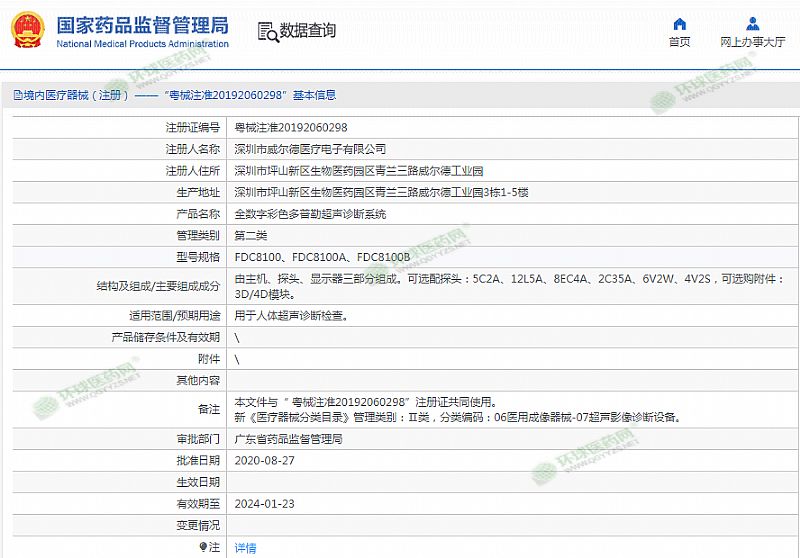Image resolution: width=800 pixels, height=558 pixels.
Task: Click product name 全数字彩色多普勒超声诊断系统
Action: pyautogui.click(x=309, y=214)
